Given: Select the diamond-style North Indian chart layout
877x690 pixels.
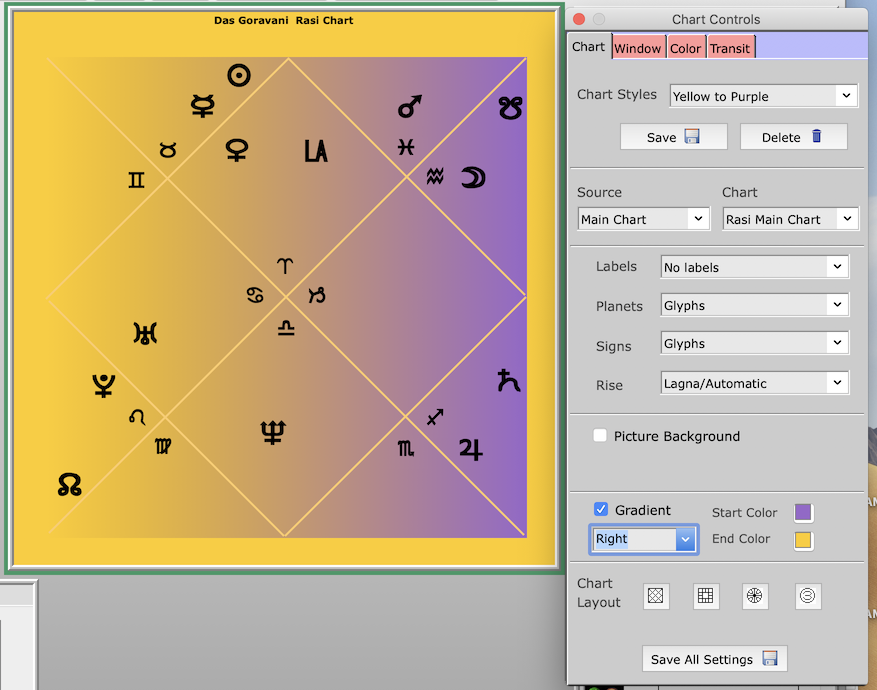Looking at the screenshot, I should (655, 596).
